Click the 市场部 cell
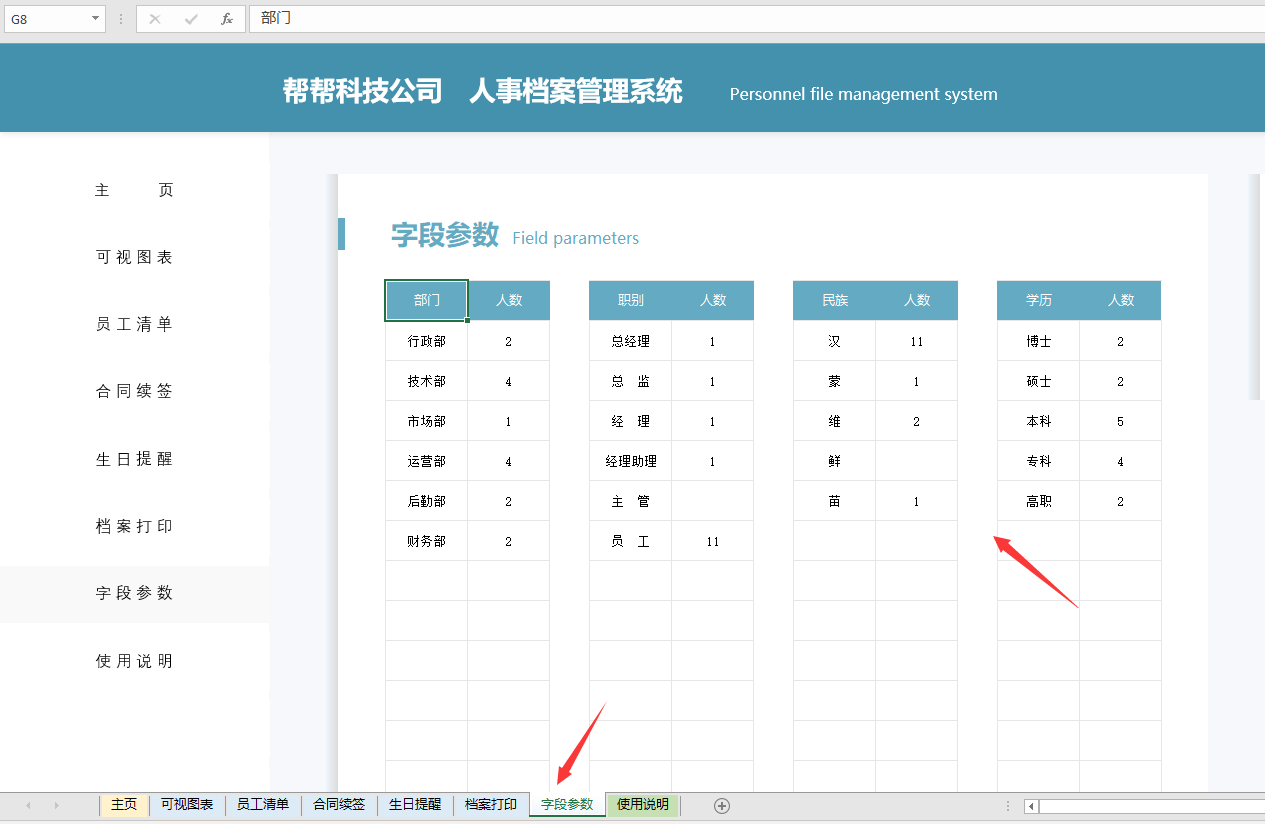Image resolution: width=1265 pixels, height=824 pixels. coord(426,421)
